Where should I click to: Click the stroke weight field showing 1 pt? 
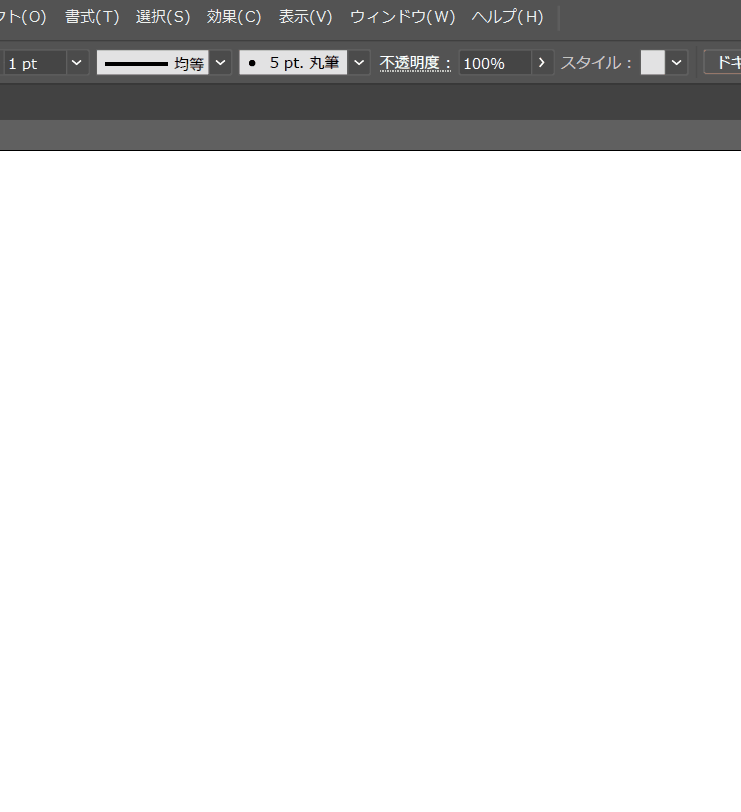[x=34, y=63]
